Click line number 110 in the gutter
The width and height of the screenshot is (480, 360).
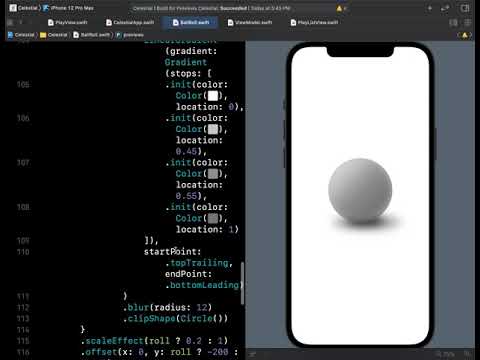[x=23, y=252]
